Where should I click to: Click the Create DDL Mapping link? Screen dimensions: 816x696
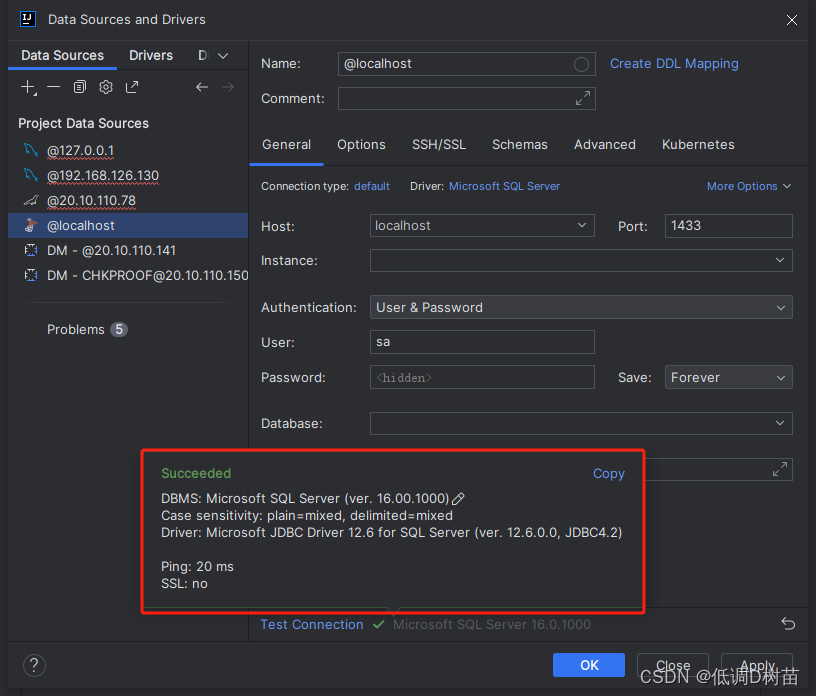[674, 64]
